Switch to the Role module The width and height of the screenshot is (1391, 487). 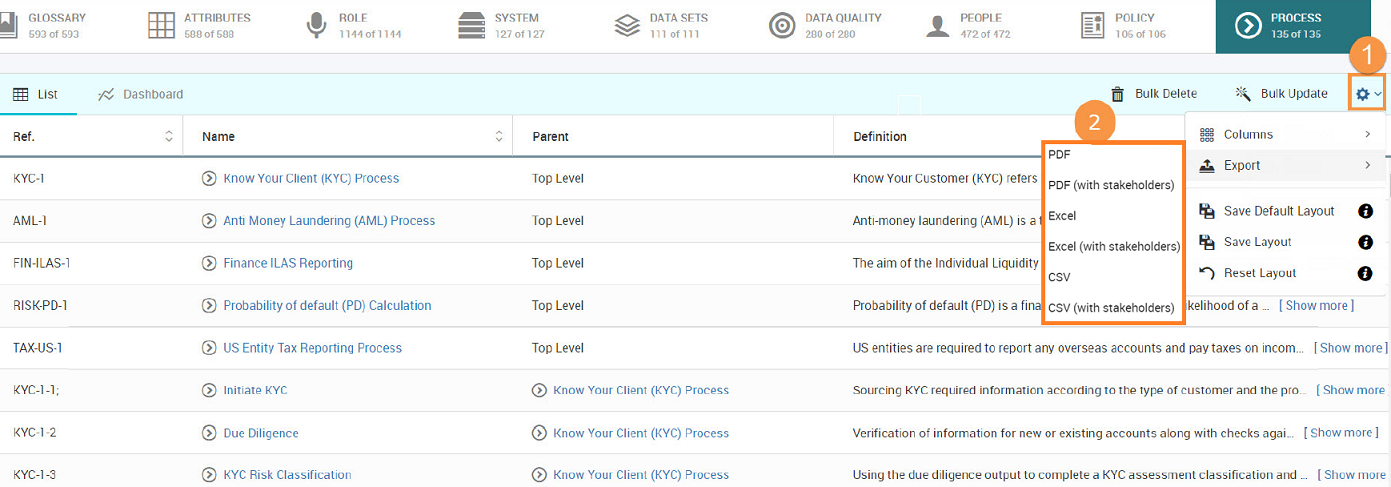coord(354,26)
